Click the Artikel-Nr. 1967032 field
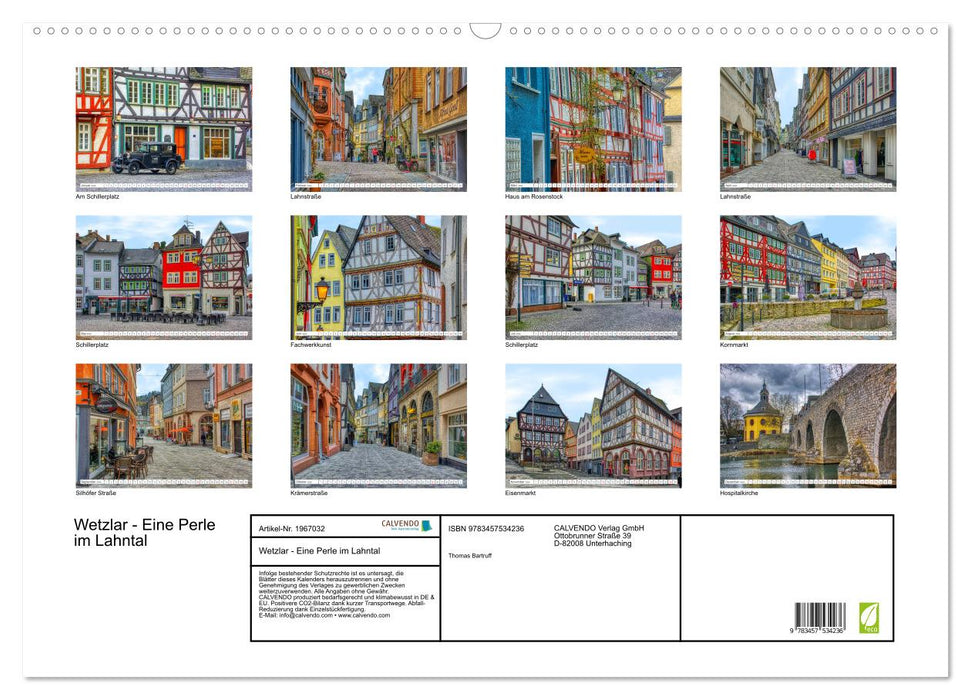 tap(291, 528)
